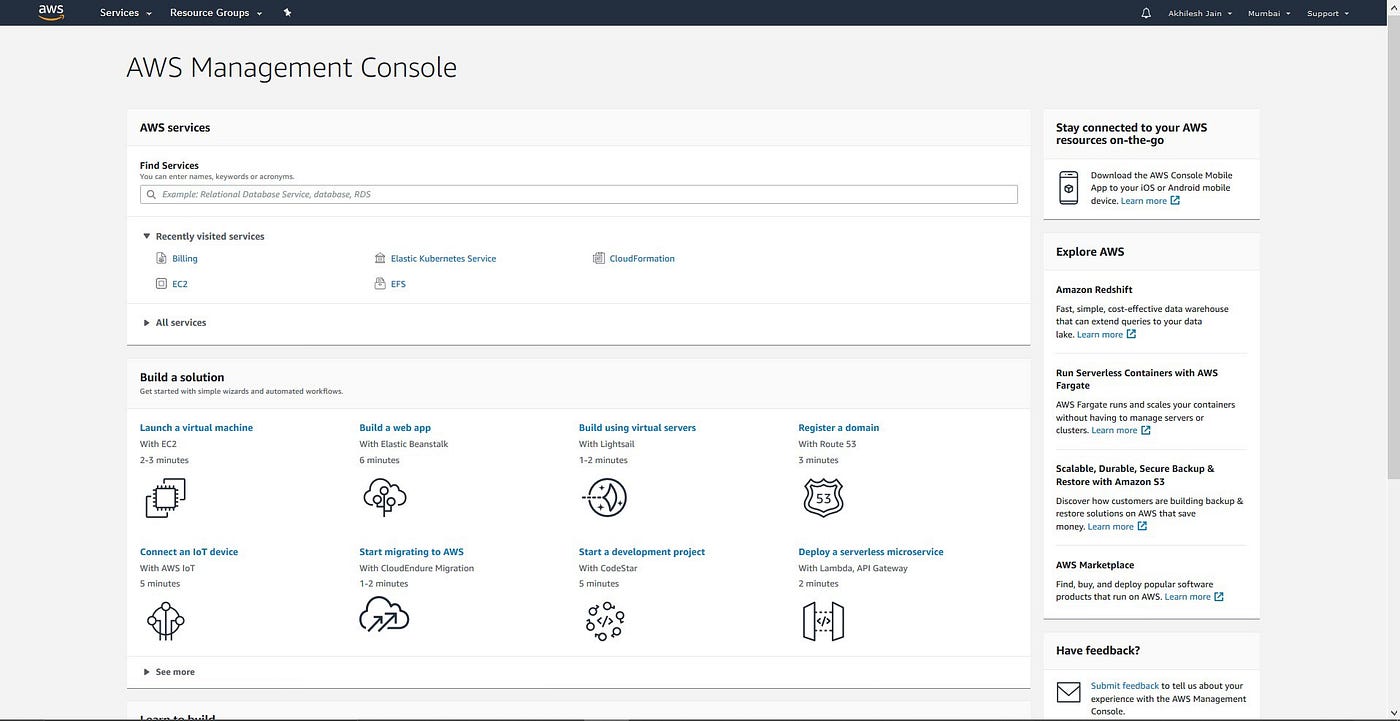This screenshot has height=721, width=1400.
Task: Click the CloudFormation service icon
Action: [599, 258]
